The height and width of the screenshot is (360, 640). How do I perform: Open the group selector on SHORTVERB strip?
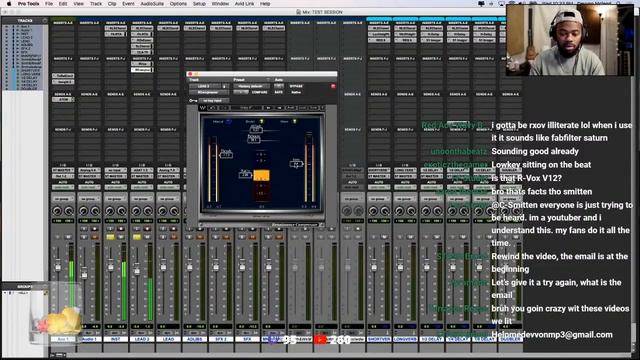(x=379, y=199)
